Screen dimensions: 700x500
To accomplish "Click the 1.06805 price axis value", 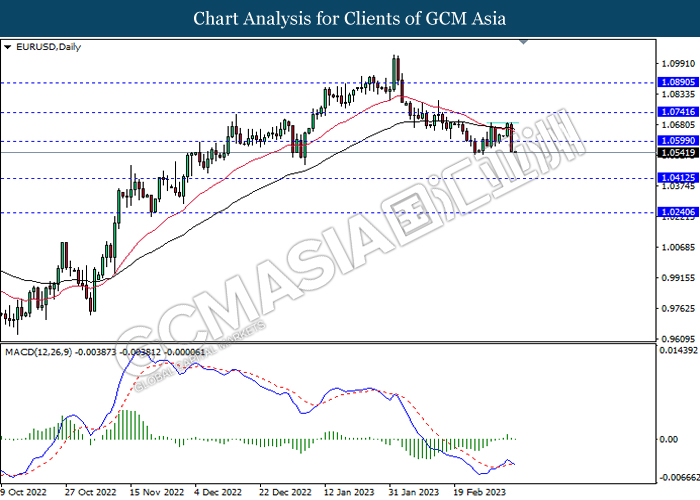I will [678, 125].
